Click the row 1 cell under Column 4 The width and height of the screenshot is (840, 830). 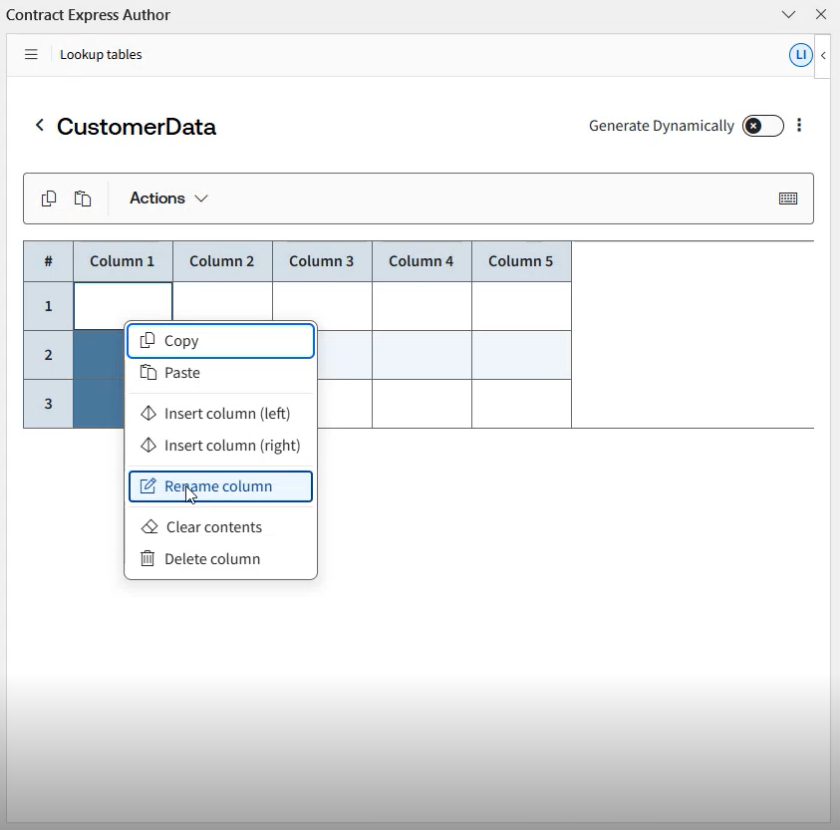click(x=422, y=306)
